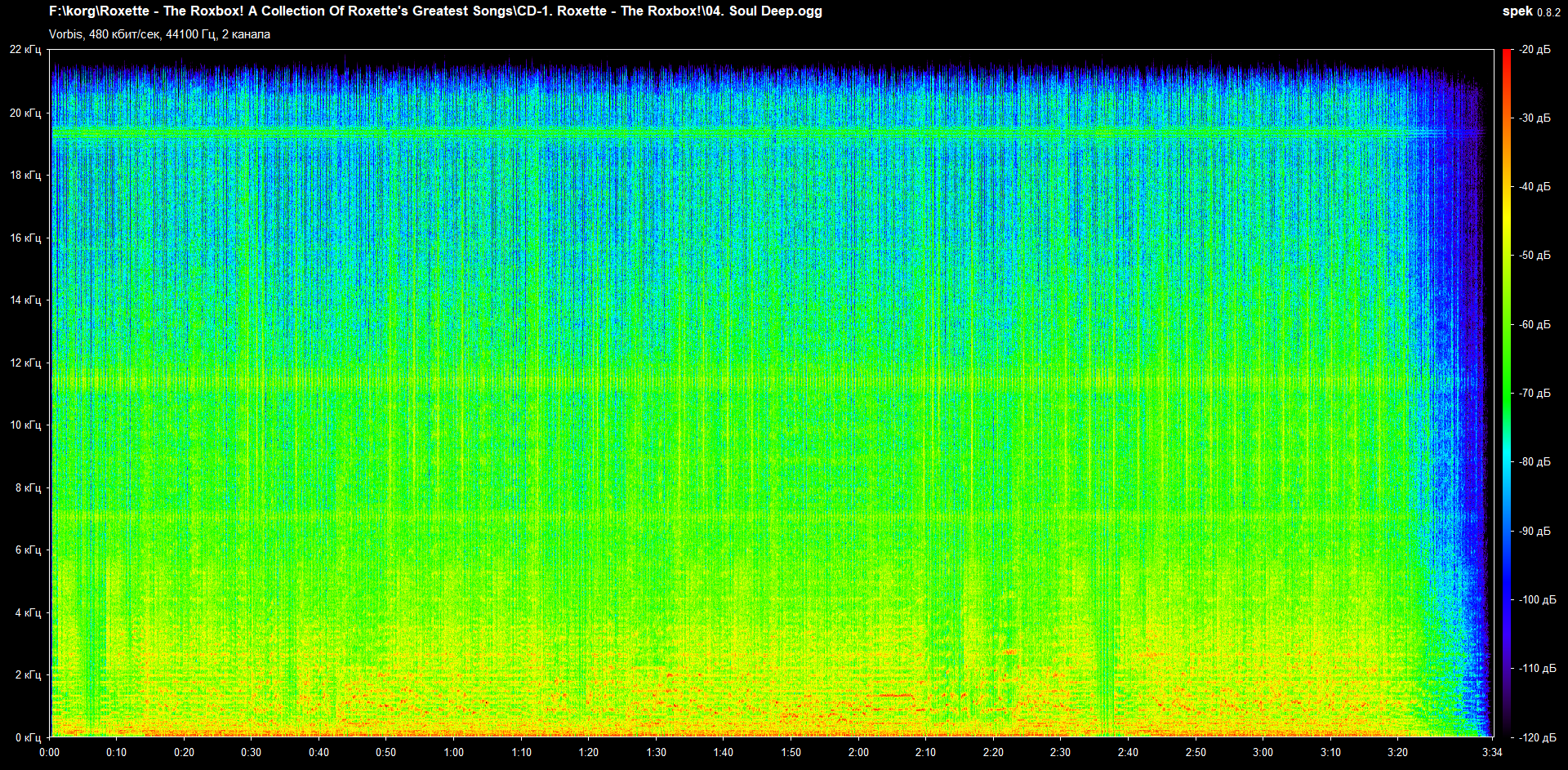1568x770 pixels.
Task: Click the -120 дБ level label
Action: point(1536,737)
